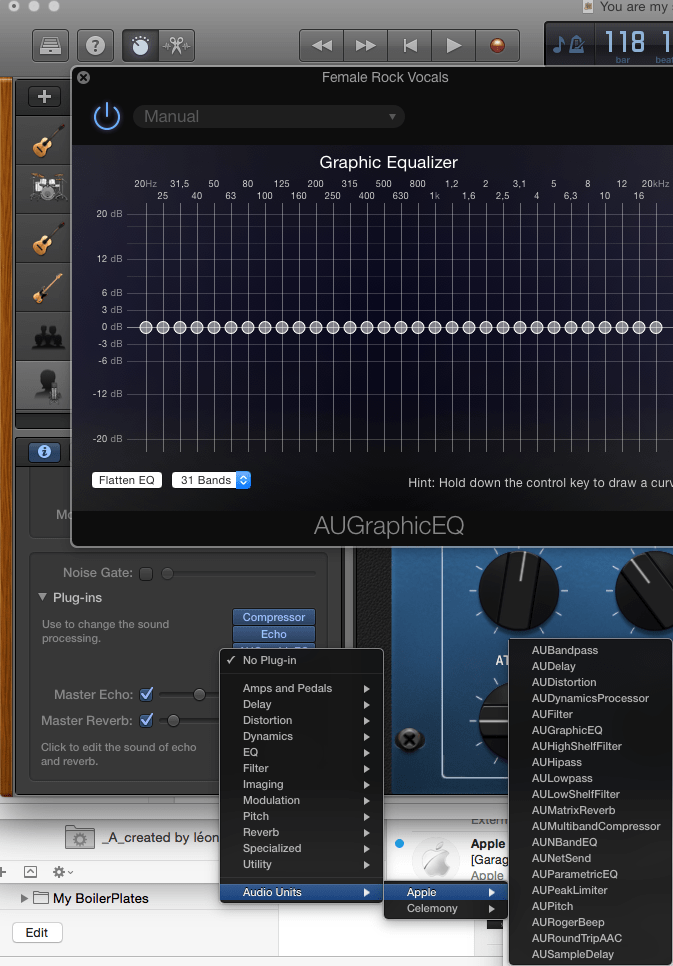673x966 pixels.
Task: Click the Flatten EQ button
Action: tap(127, 480)
